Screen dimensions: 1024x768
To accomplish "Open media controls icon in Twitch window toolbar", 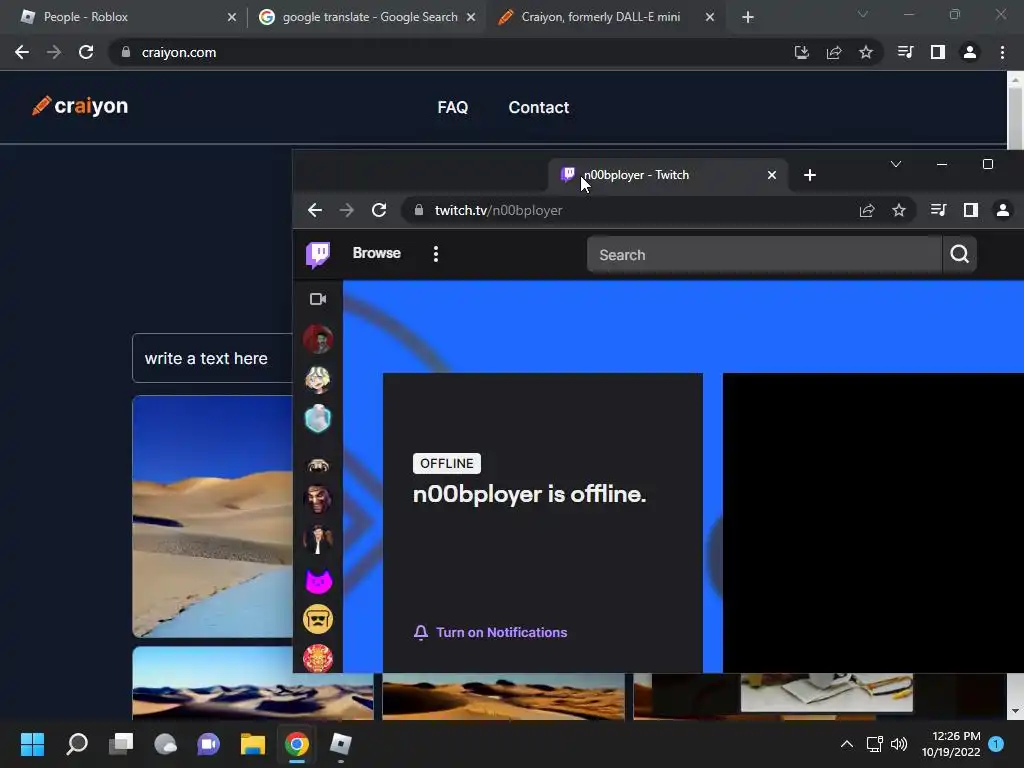I will 938,210.
